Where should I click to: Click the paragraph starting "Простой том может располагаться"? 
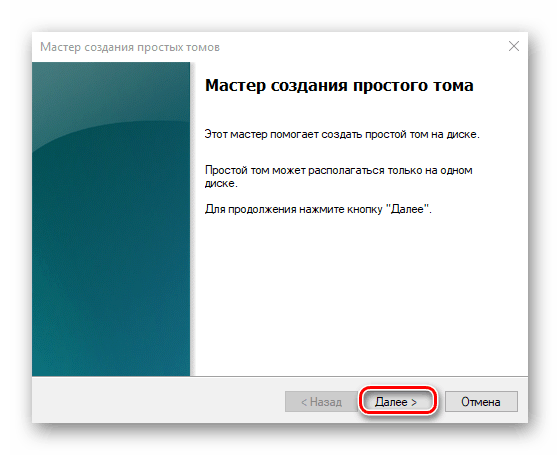[338, 176]
